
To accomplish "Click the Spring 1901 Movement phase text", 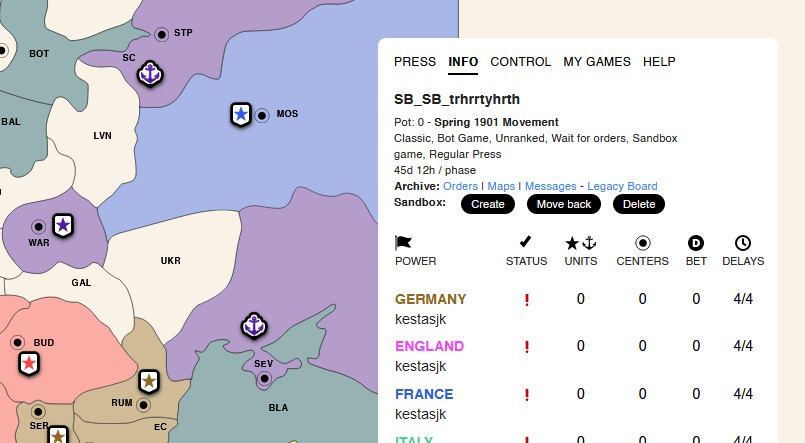I will pyautogui.click(x=496, y=123).
